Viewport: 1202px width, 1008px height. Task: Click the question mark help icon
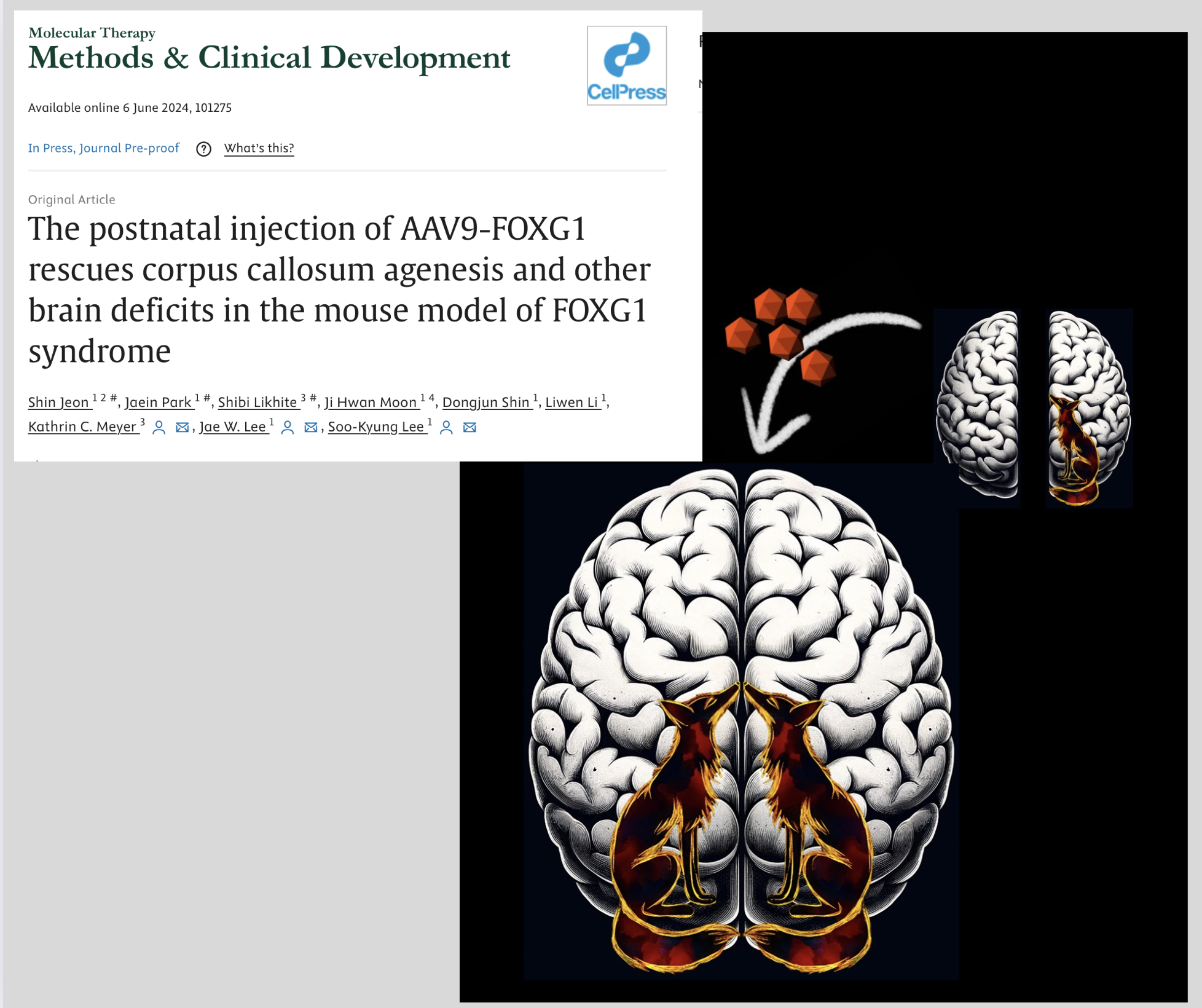pyautogui.click(x=203, y=149)
